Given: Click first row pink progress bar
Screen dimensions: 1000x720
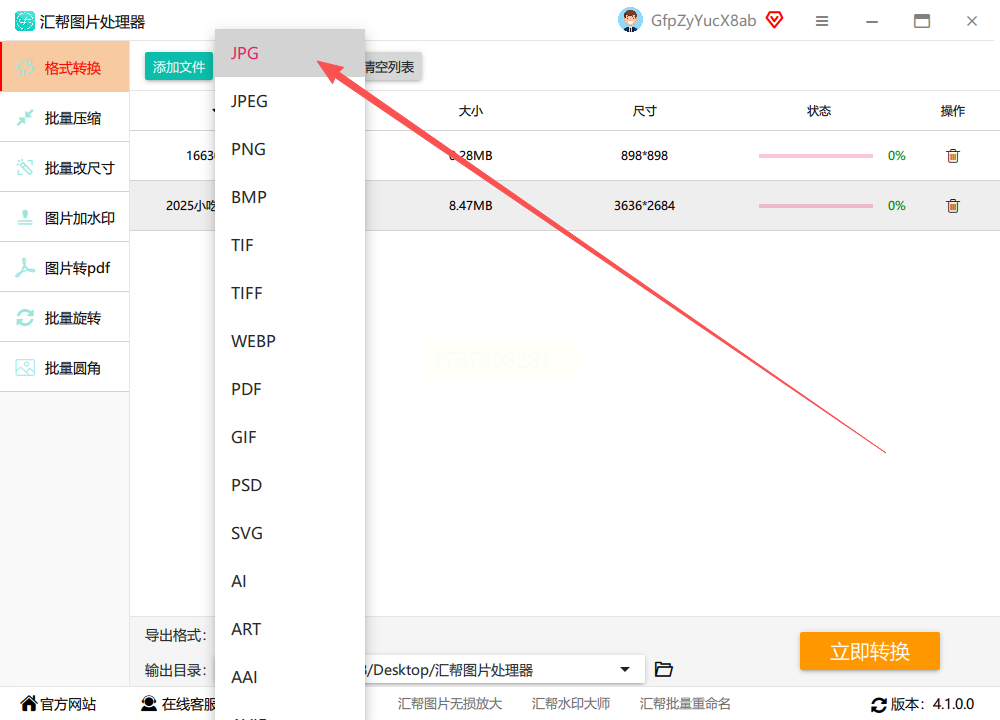Looking at the screenshot, I should coord(815,156).
